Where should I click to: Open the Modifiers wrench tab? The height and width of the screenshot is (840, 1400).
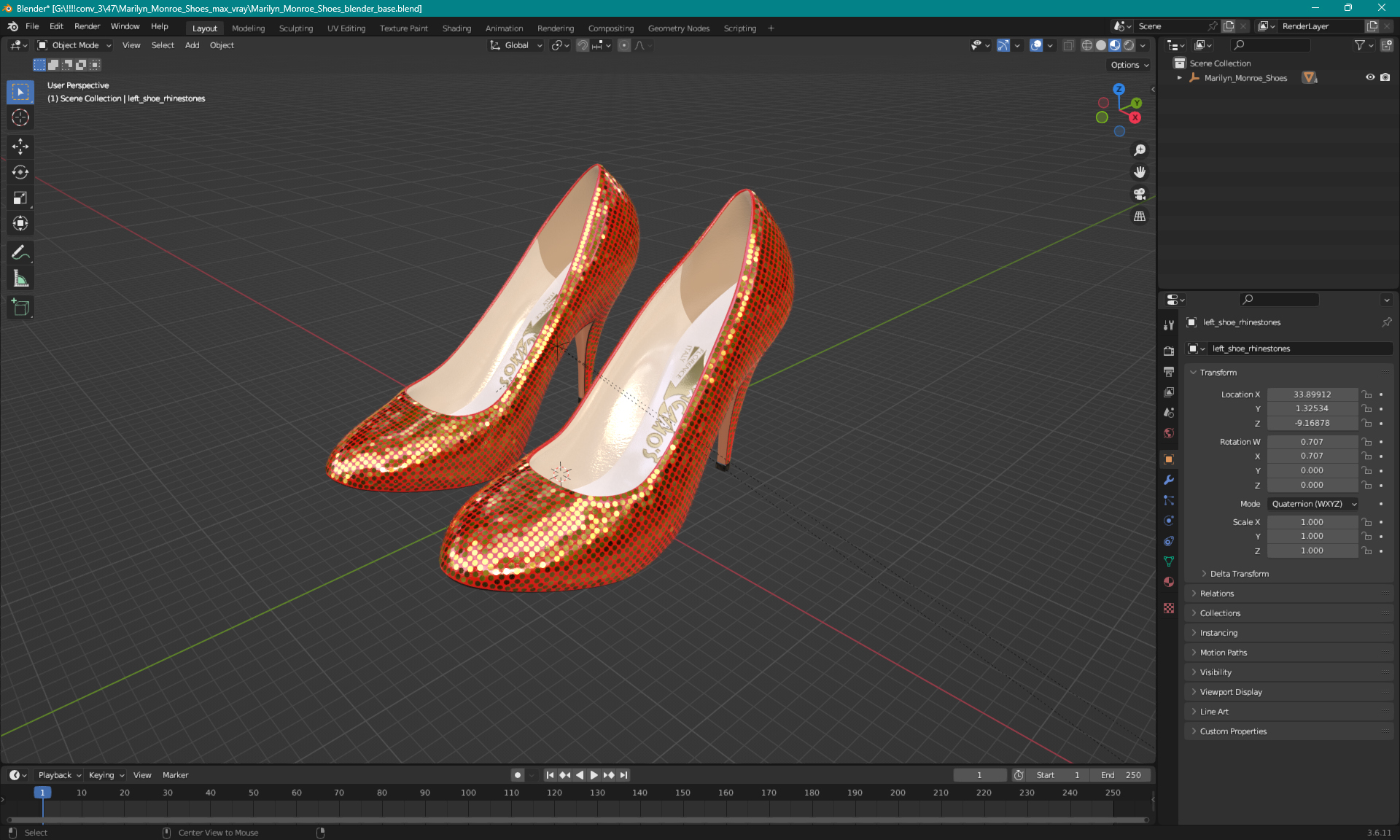pos(1169,480)
